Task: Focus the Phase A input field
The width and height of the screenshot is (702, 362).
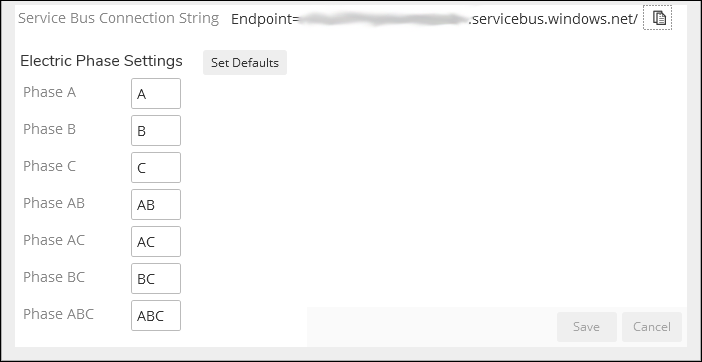Action: tap(156, 94)
